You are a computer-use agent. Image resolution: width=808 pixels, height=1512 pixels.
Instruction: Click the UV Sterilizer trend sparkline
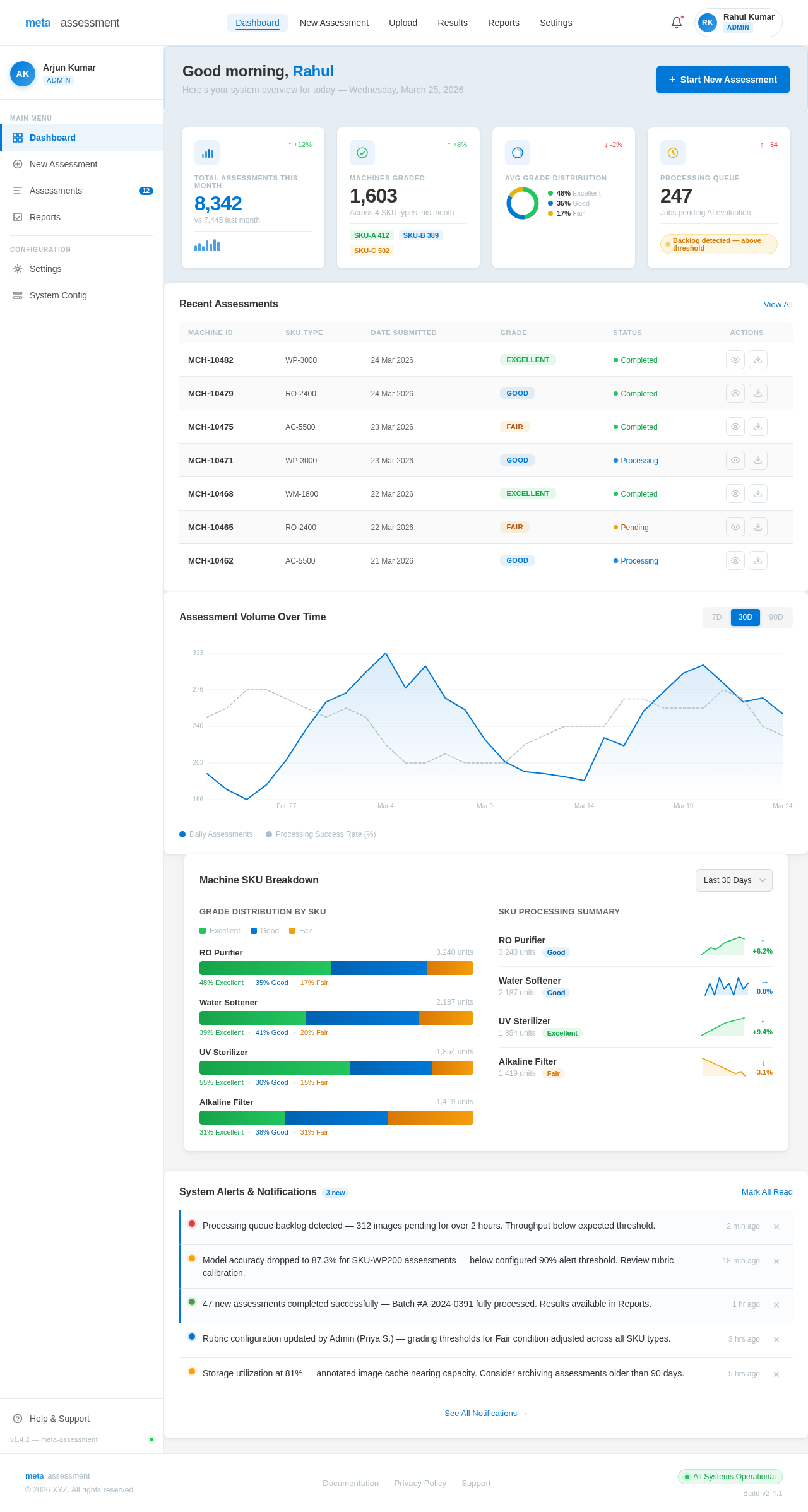723,1027
